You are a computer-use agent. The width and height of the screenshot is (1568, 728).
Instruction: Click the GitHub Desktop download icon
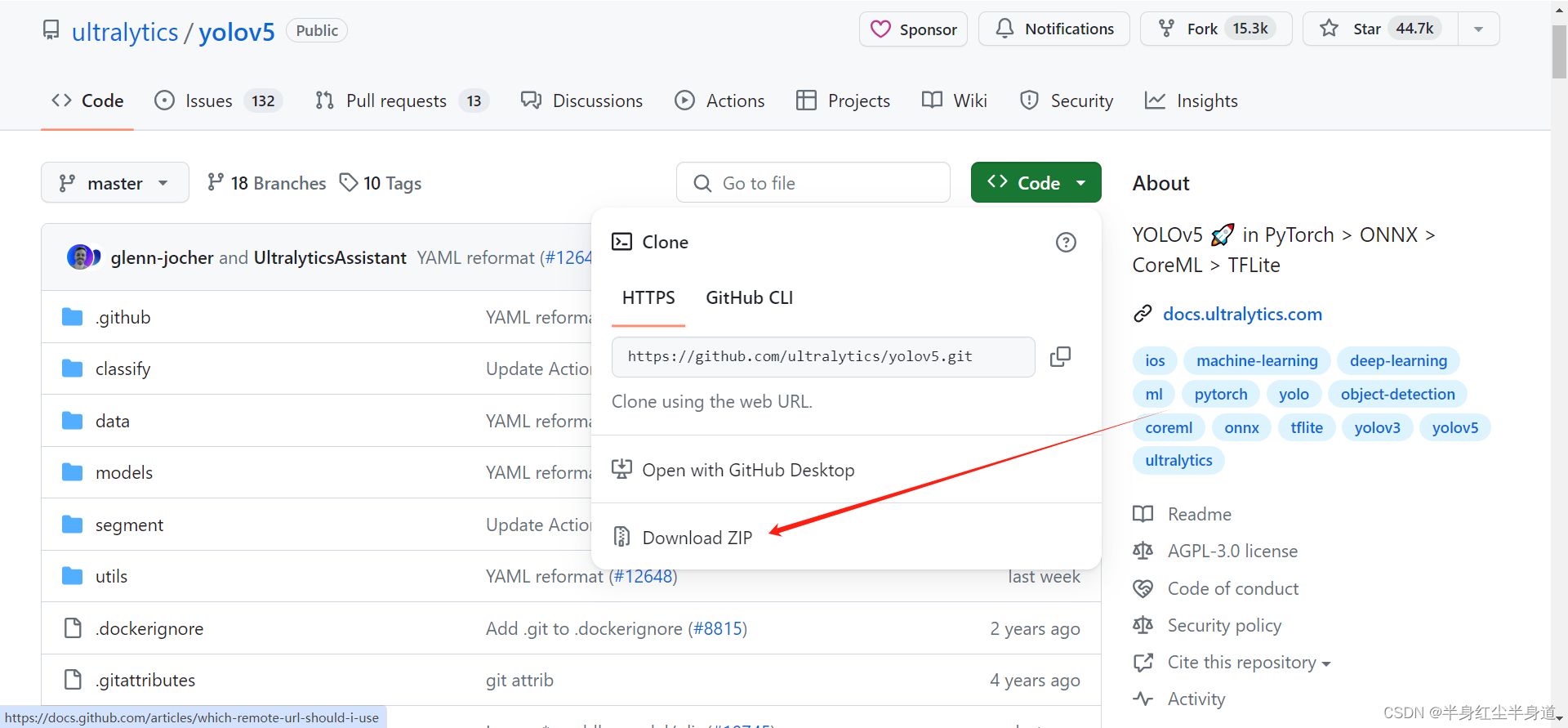click(x=621, y=469)
